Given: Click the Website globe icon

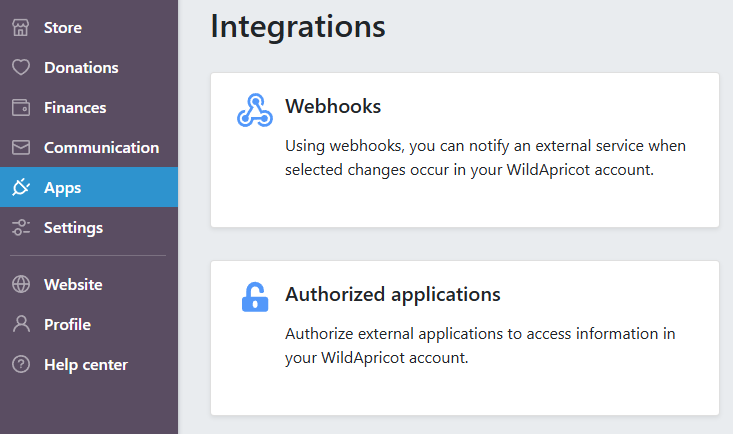Looking at the screenshot, I should pos(21,285).
